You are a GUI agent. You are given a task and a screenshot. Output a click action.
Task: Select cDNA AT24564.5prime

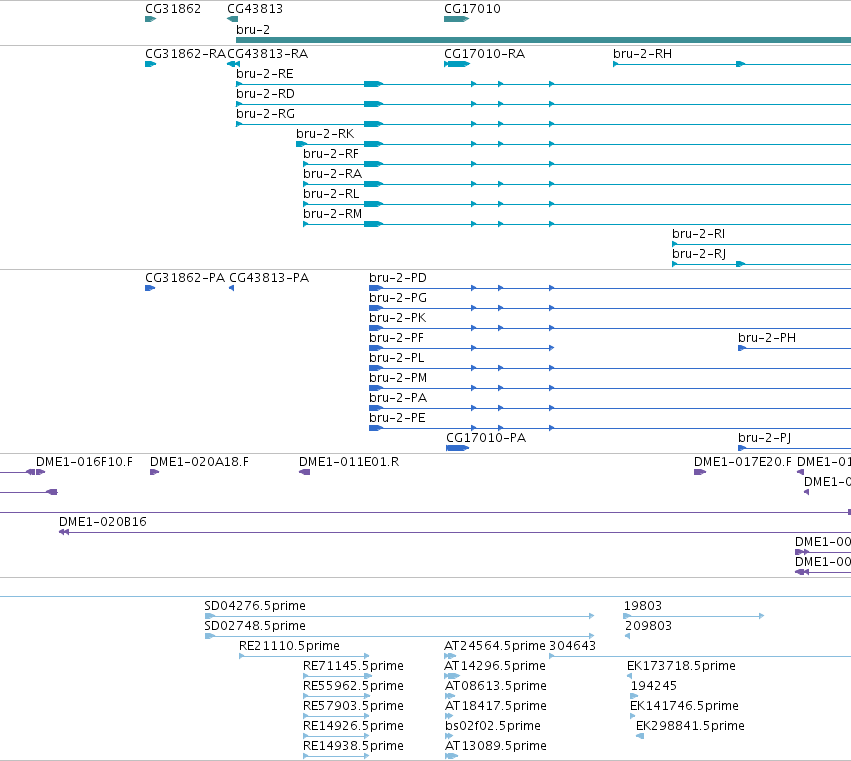point(495,646)
